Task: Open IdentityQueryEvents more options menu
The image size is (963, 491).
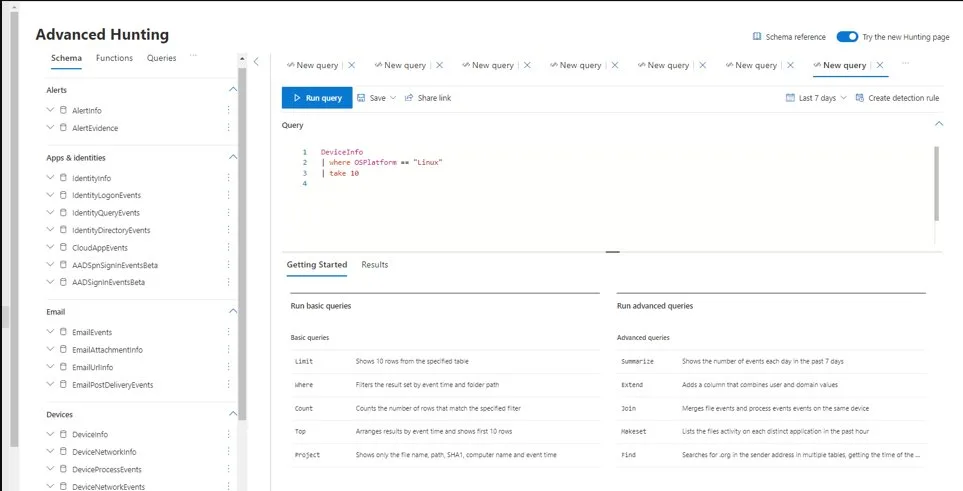Action: 228,212
